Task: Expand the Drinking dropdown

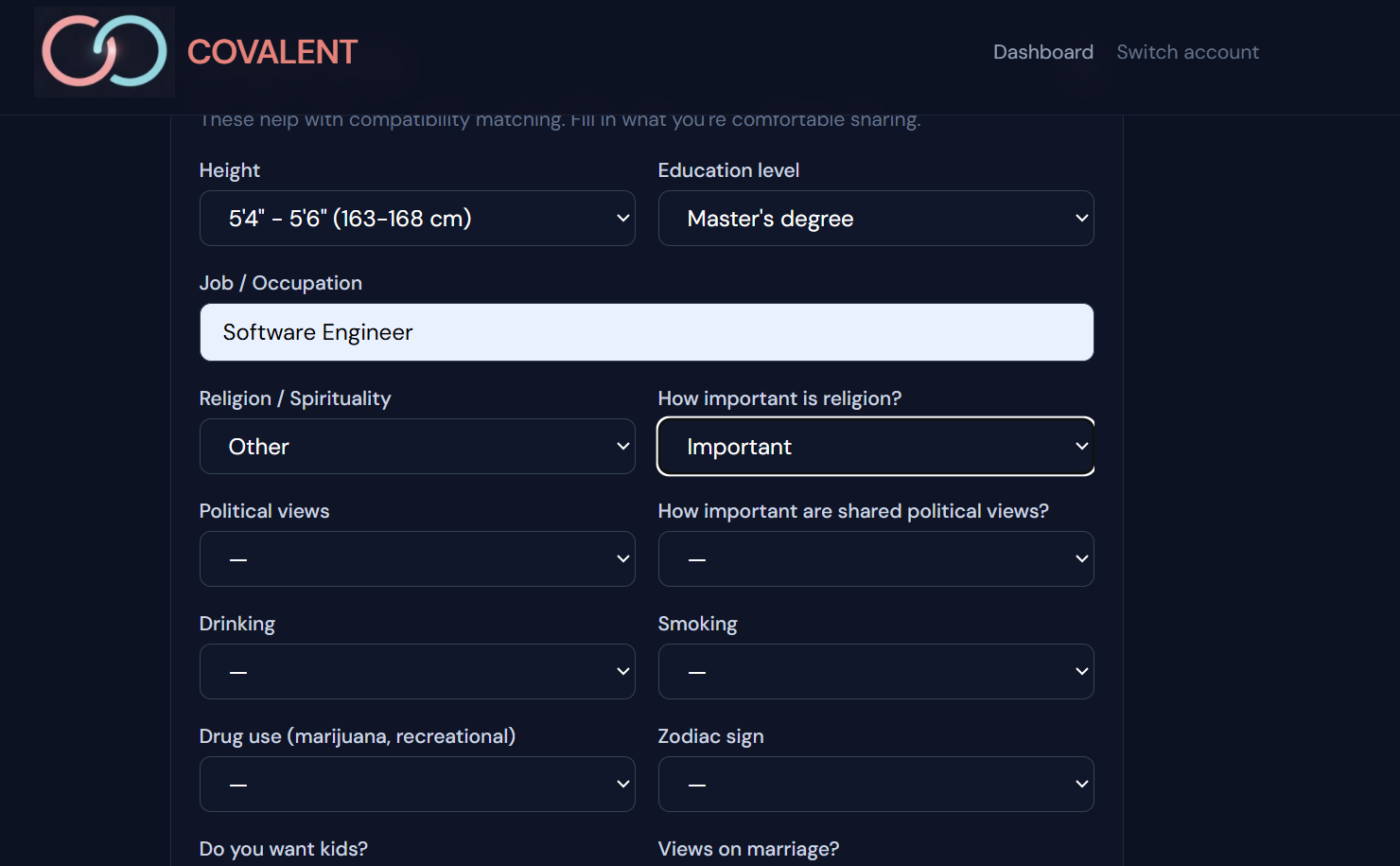Action: [416, 672]
